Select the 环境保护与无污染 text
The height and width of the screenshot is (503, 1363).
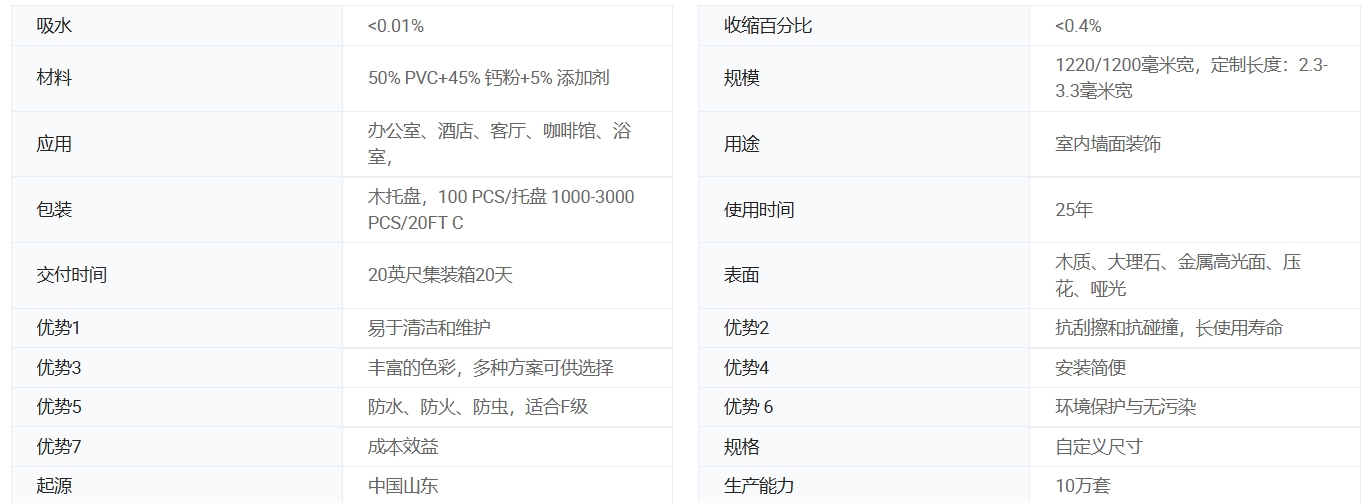[1125, 407]
